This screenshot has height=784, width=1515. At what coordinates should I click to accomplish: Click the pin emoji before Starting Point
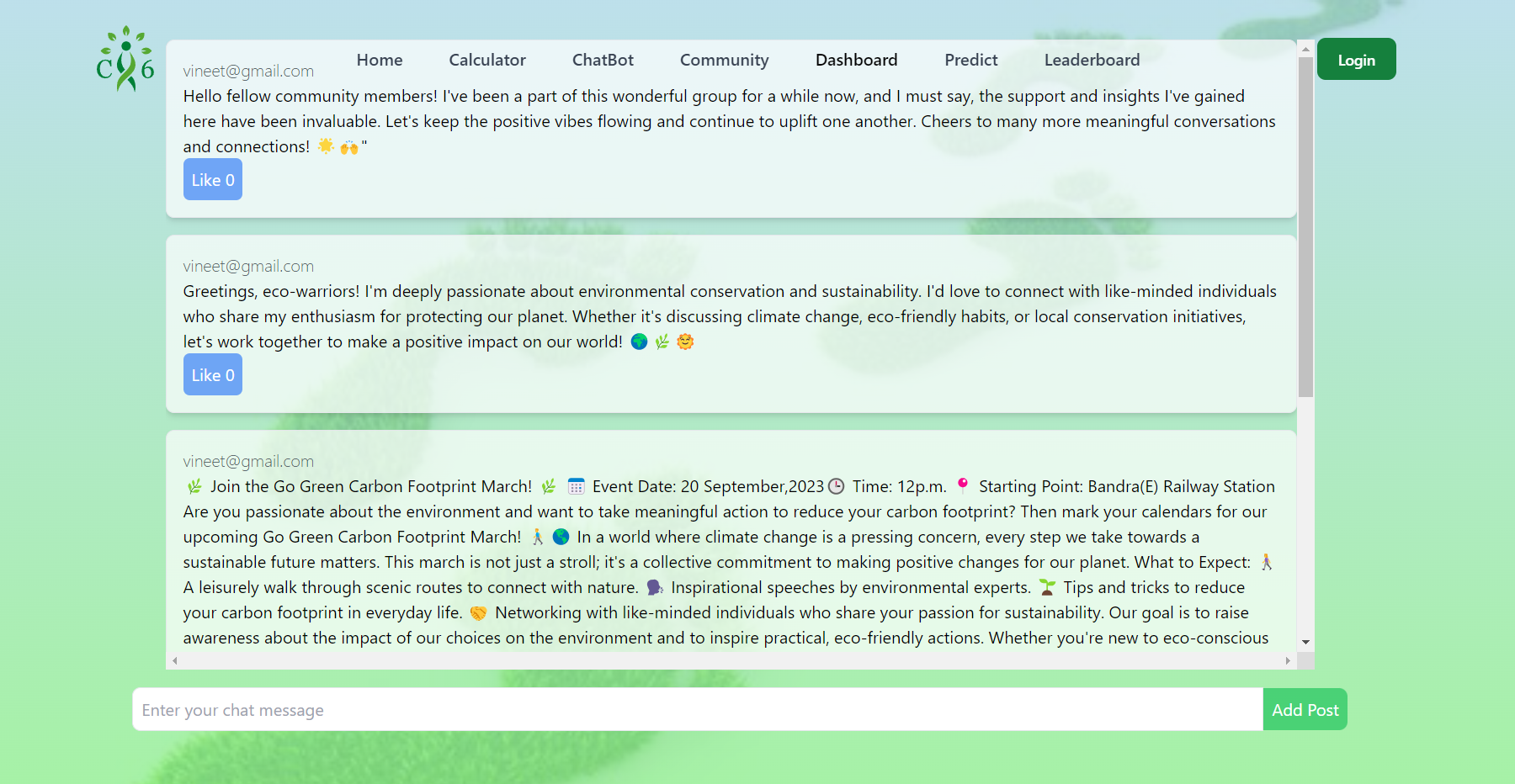pyautogui.click(x=963, y=485)
